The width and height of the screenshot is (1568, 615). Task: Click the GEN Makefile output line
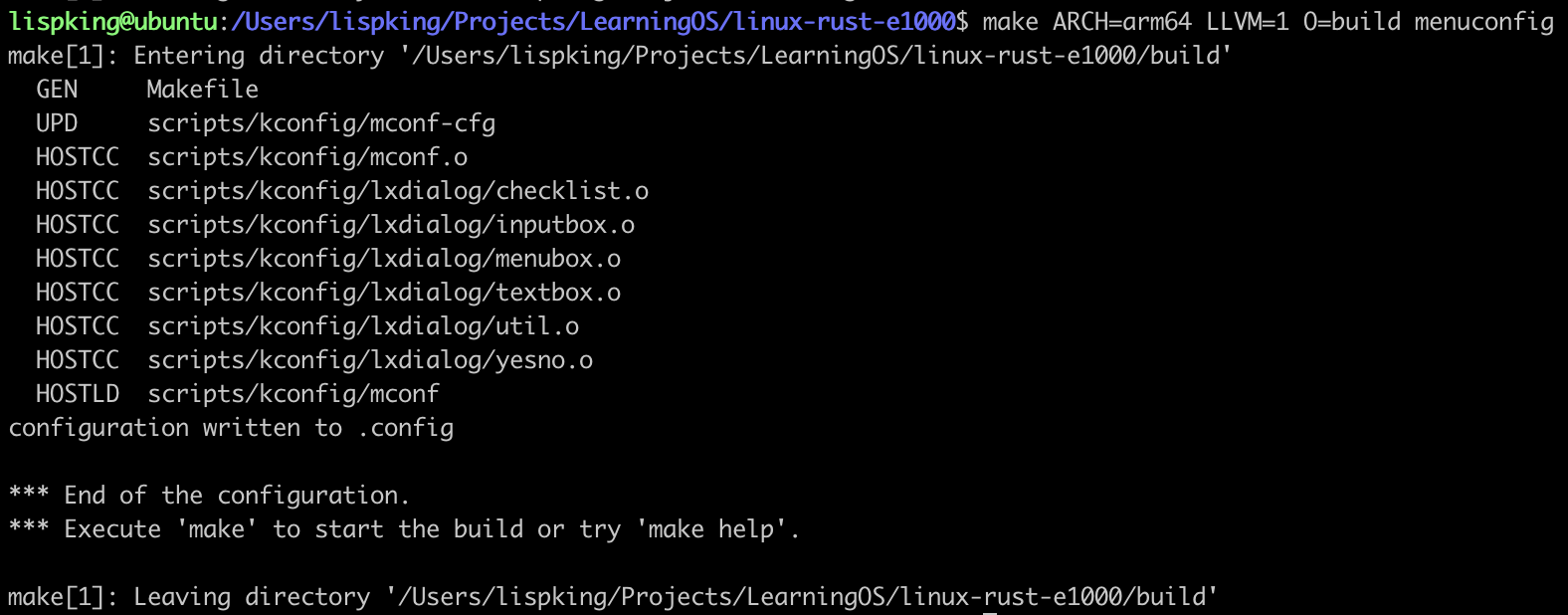point(147,90)
